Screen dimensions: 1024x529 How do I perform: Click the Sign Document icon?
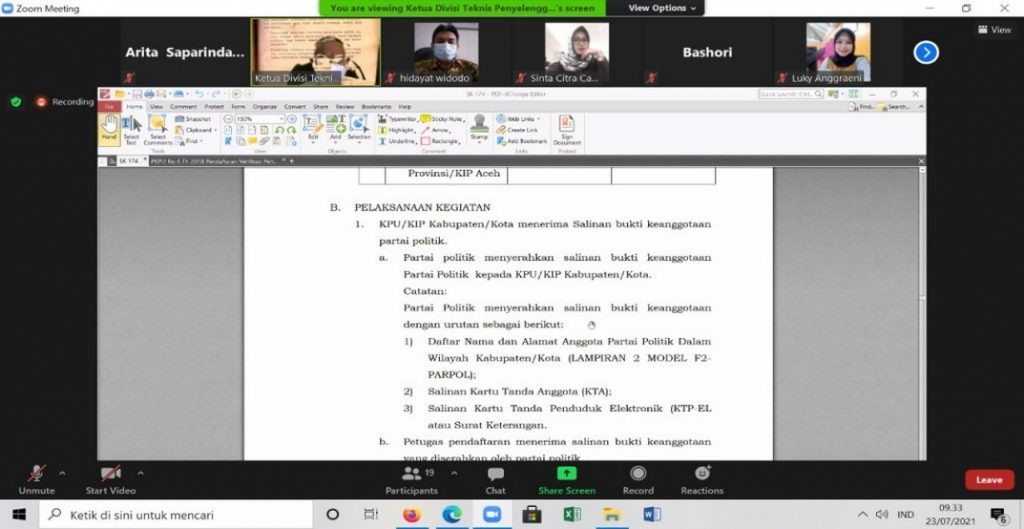(x=567, y=131)
